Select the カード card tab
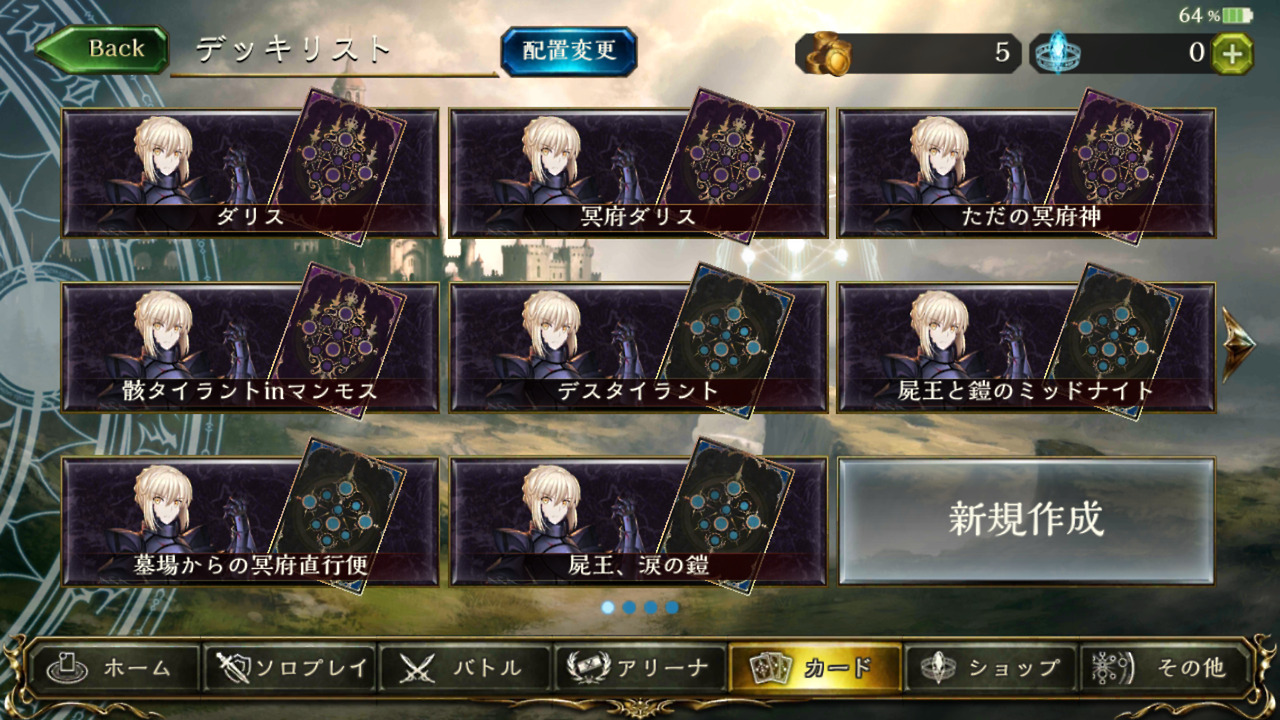This screenshot has width=1280, height=720. pos(815,668)
